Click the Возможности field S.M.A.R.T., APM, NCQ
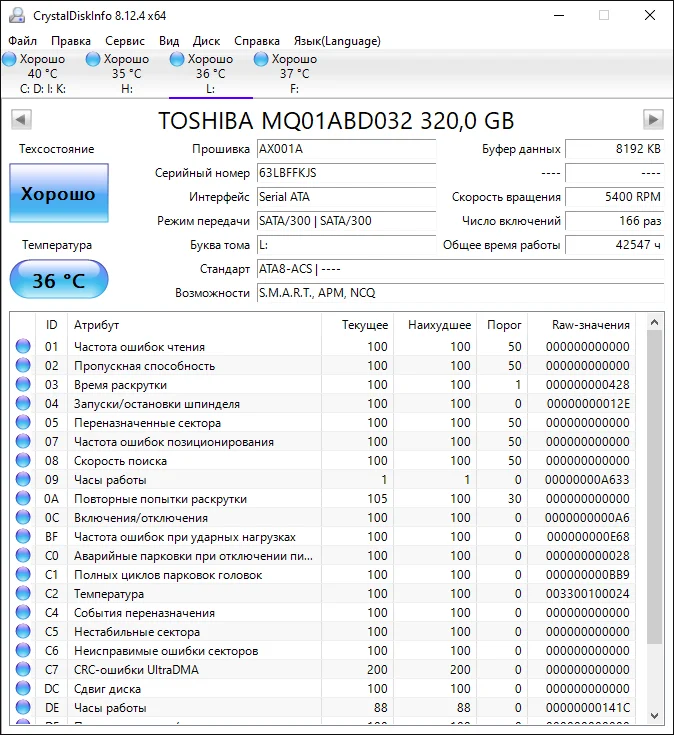The image size is (674, 735). pos(460,293)
